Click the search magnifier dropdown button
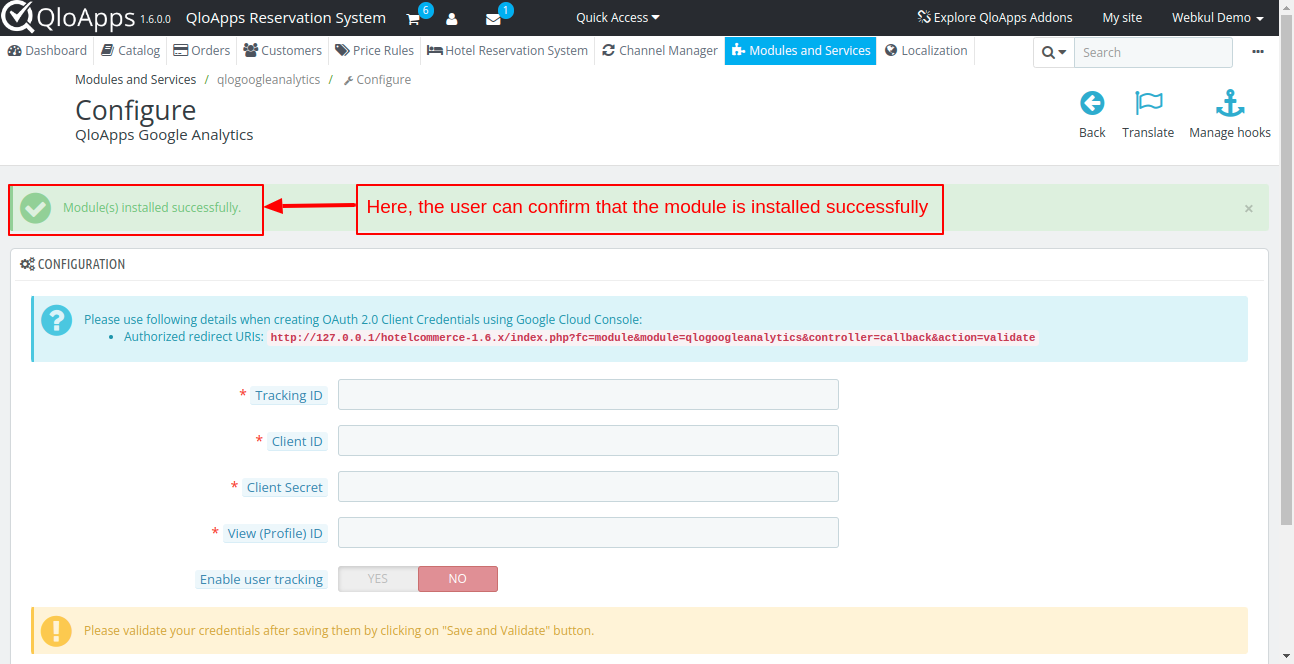Image resolution: width=1294 pixels, height=664 pixels. click(x=1054, y=53)
